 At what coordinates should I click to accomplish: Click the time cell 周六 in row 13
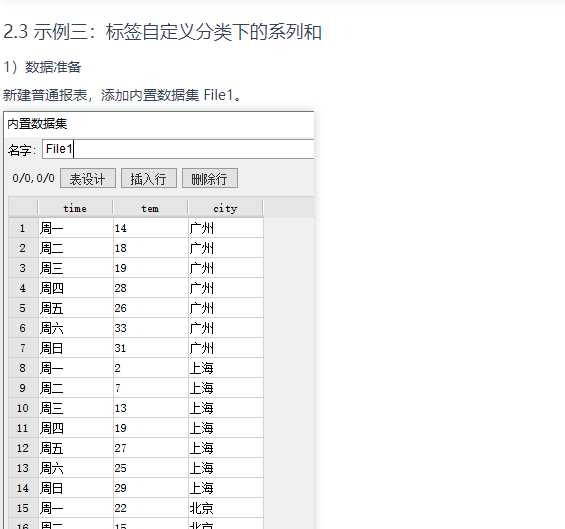75,468
